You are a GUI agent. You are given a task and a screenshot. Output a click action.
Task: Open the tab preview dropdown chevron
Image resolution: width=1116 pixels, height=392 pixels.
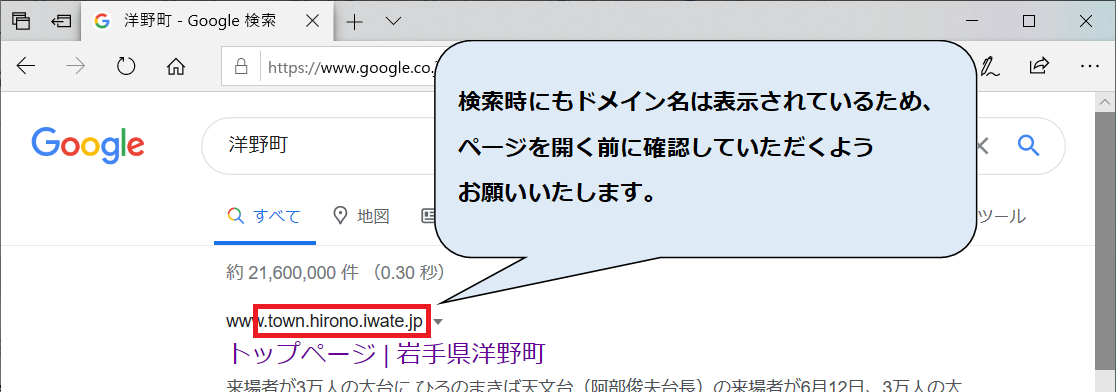pos(394,21)
